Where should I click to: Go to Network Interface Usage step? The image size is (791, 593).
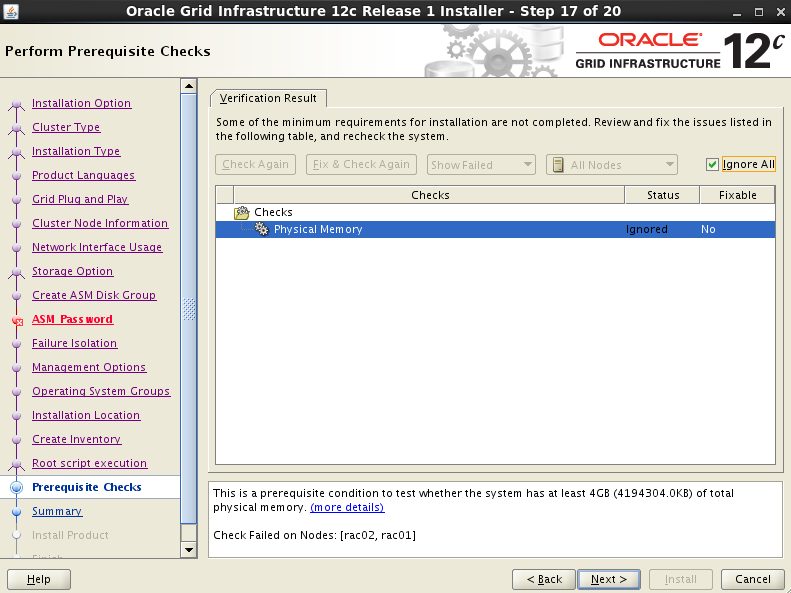[97, 247]
